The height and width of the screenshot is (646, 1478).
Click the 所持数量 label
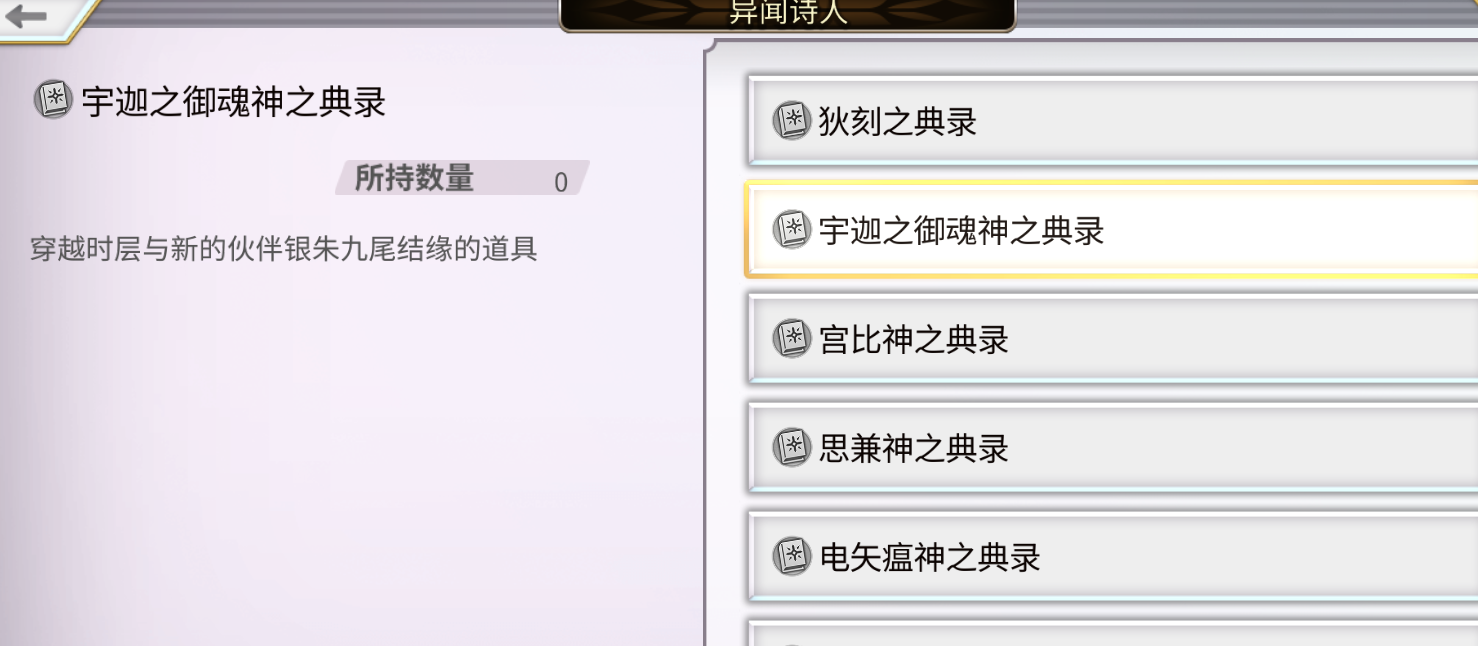(414, 179)
